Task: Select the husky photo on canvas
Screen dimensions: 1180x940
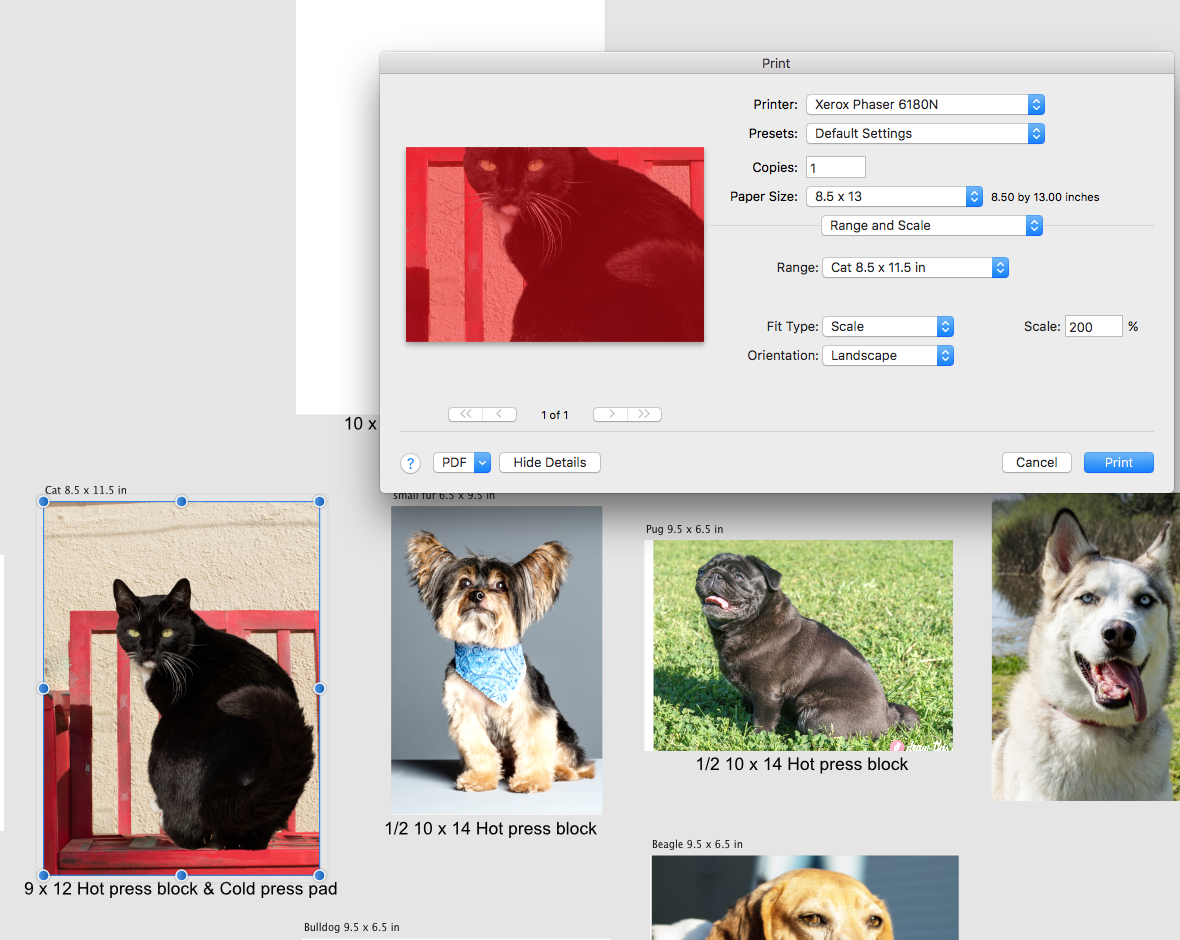Action: click(x=1085, y=647)
